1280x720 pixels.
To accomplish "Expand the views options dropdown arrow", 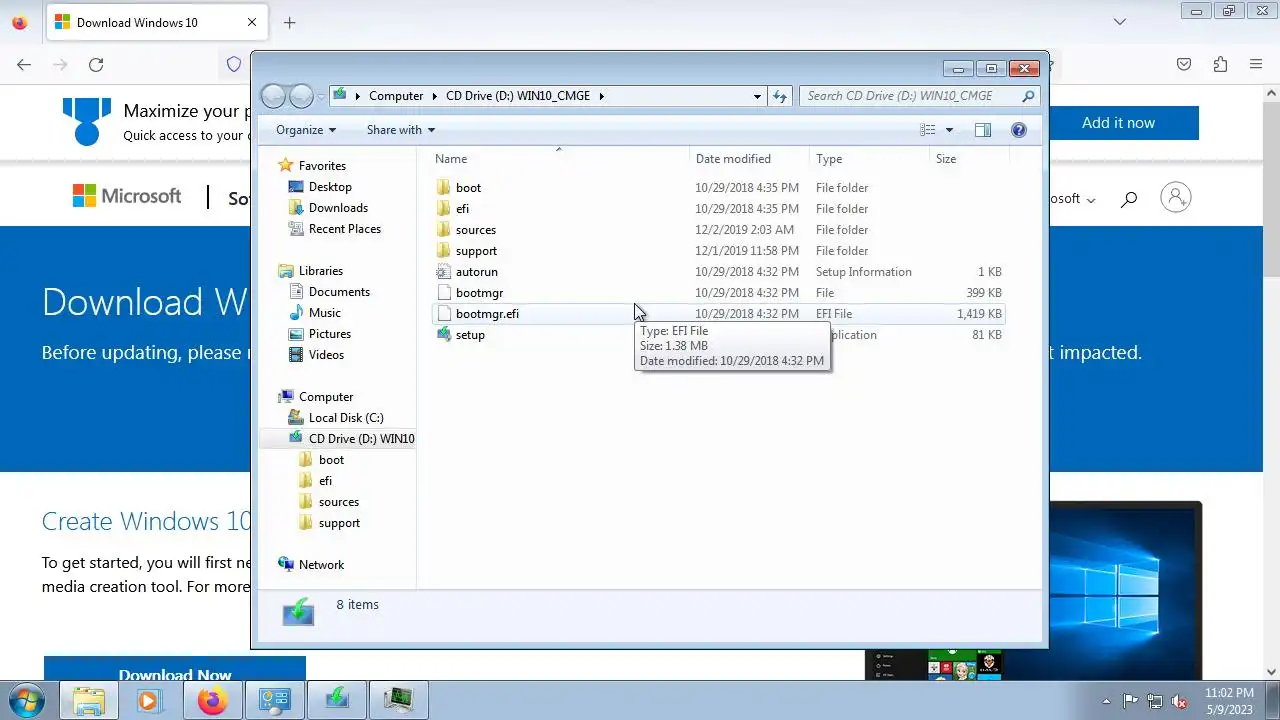I will [949, 130].
